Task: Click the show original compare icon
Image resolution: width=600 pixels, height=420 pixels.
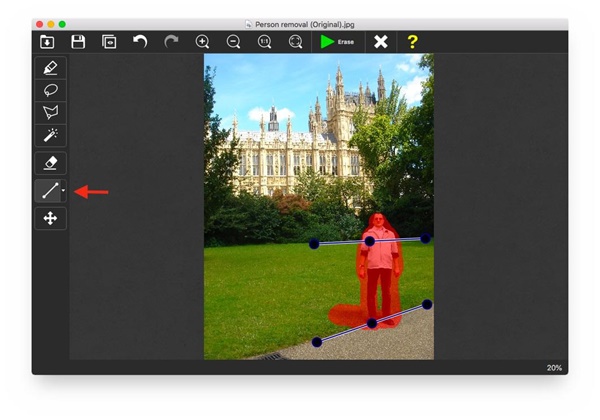Action: pos(109,42)
